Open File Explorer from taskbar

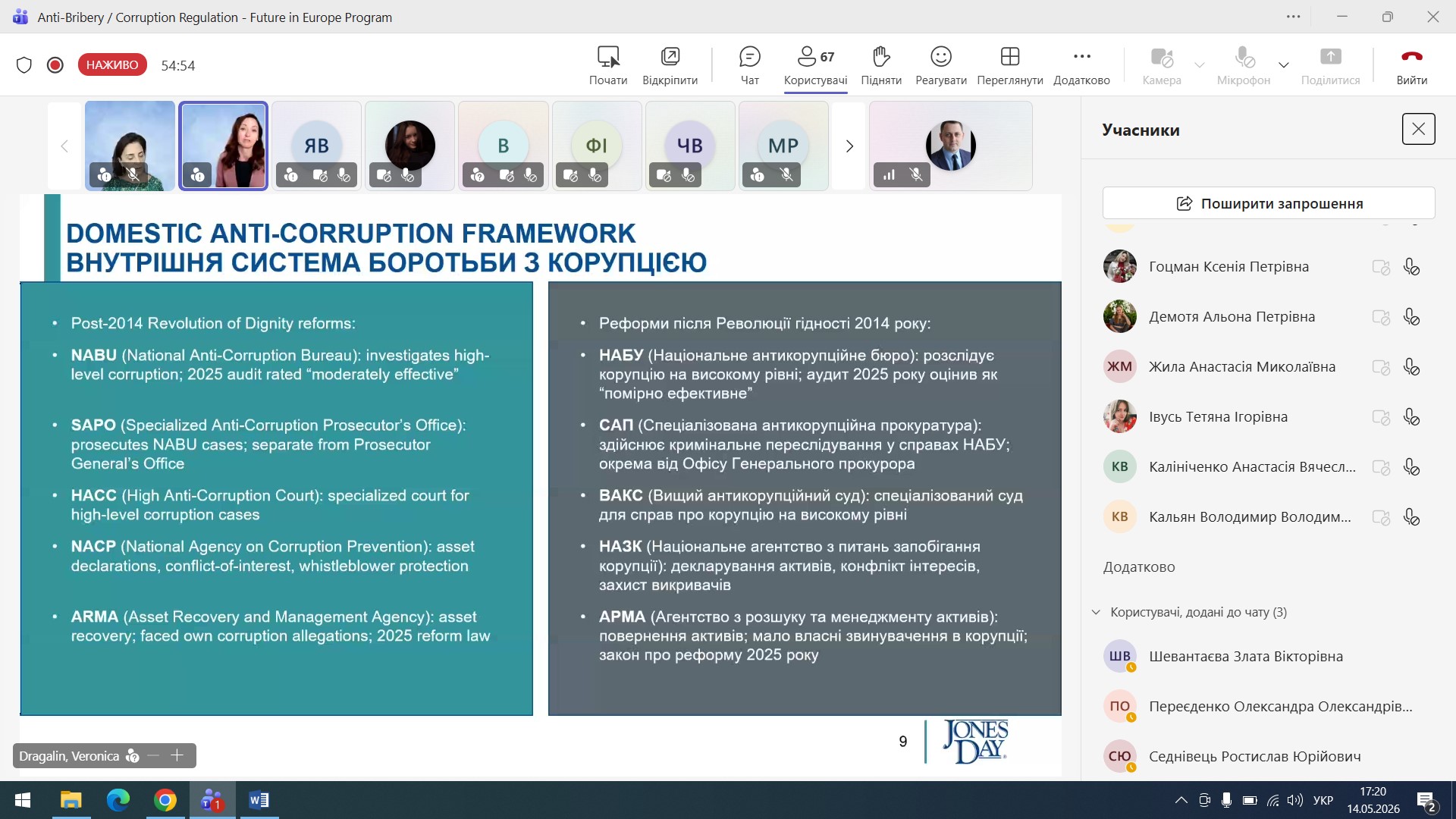pyautogui.click(x=71, y=800)
